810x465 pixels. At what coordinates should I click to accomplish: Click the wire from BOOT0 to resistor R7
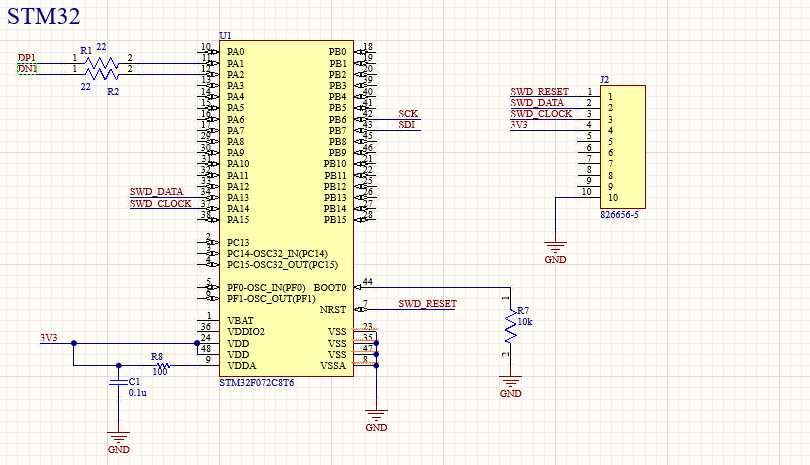[x=443, y=287]
